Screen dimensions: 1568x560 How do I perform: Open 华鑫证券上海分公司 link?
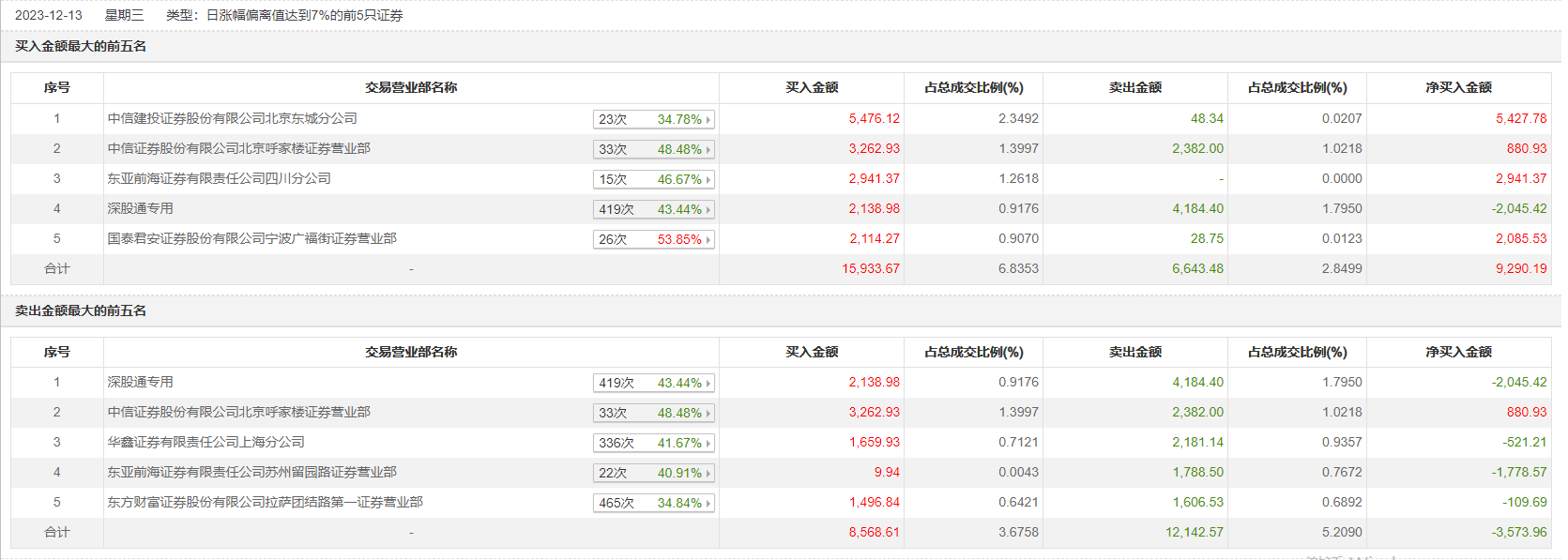(206, 442)
